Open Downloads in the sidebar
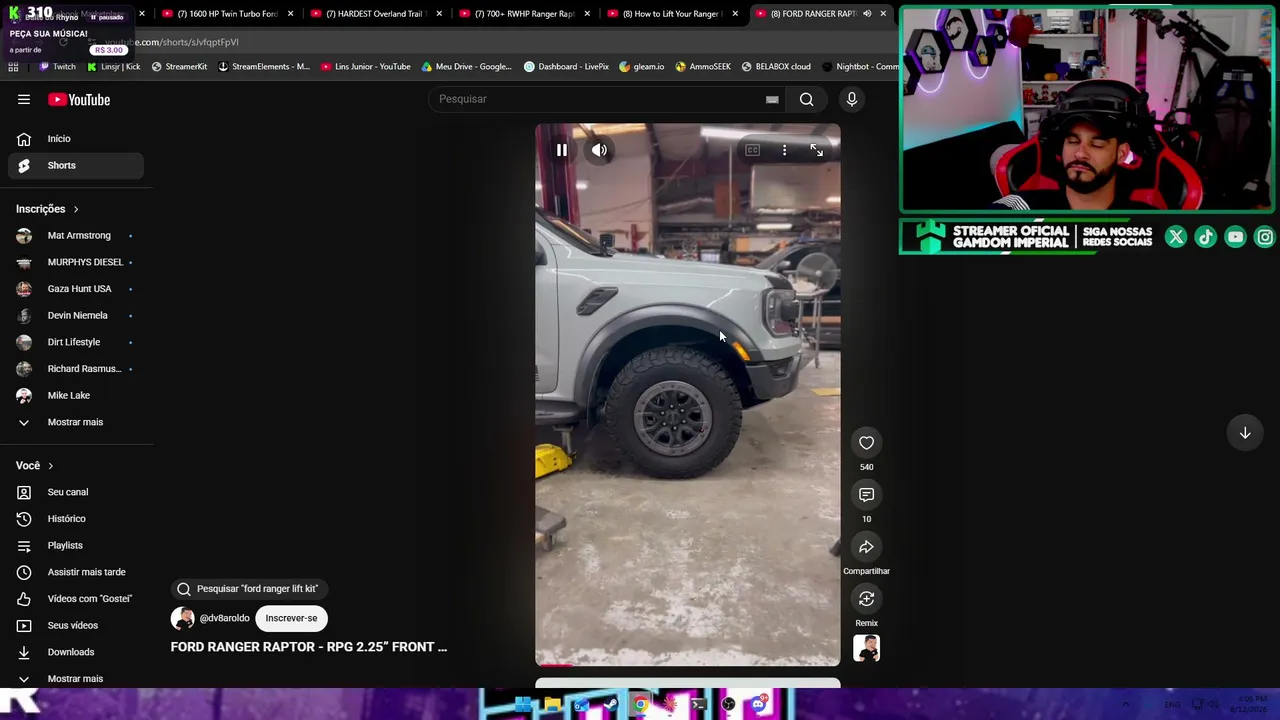 click(x=76, y=652)
